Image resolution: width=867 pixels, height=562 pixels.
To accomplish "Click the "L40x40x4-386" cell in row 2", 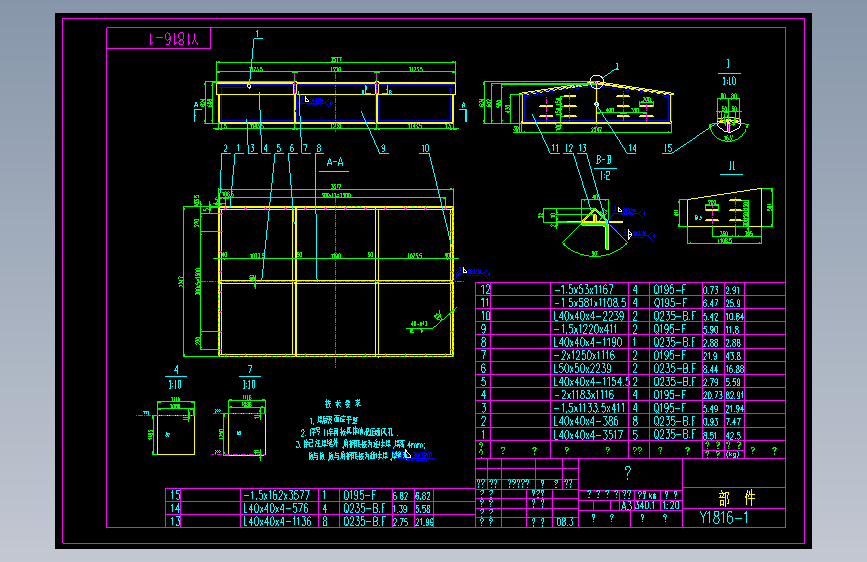I will pyautogui.click(x=586, y=422).
